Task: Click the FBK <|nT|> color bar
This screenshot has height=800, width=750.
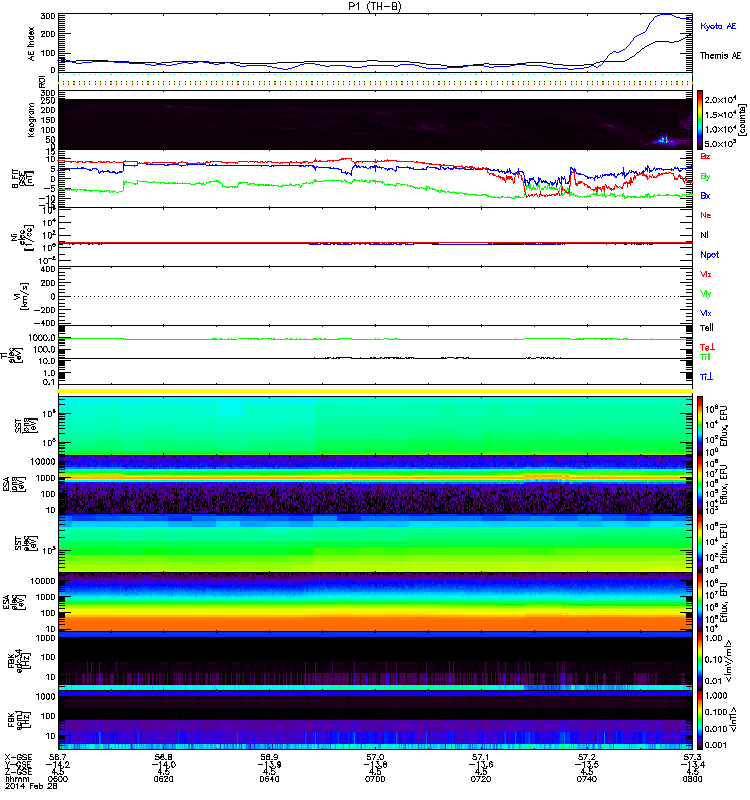Action: (x=700, y=720)
